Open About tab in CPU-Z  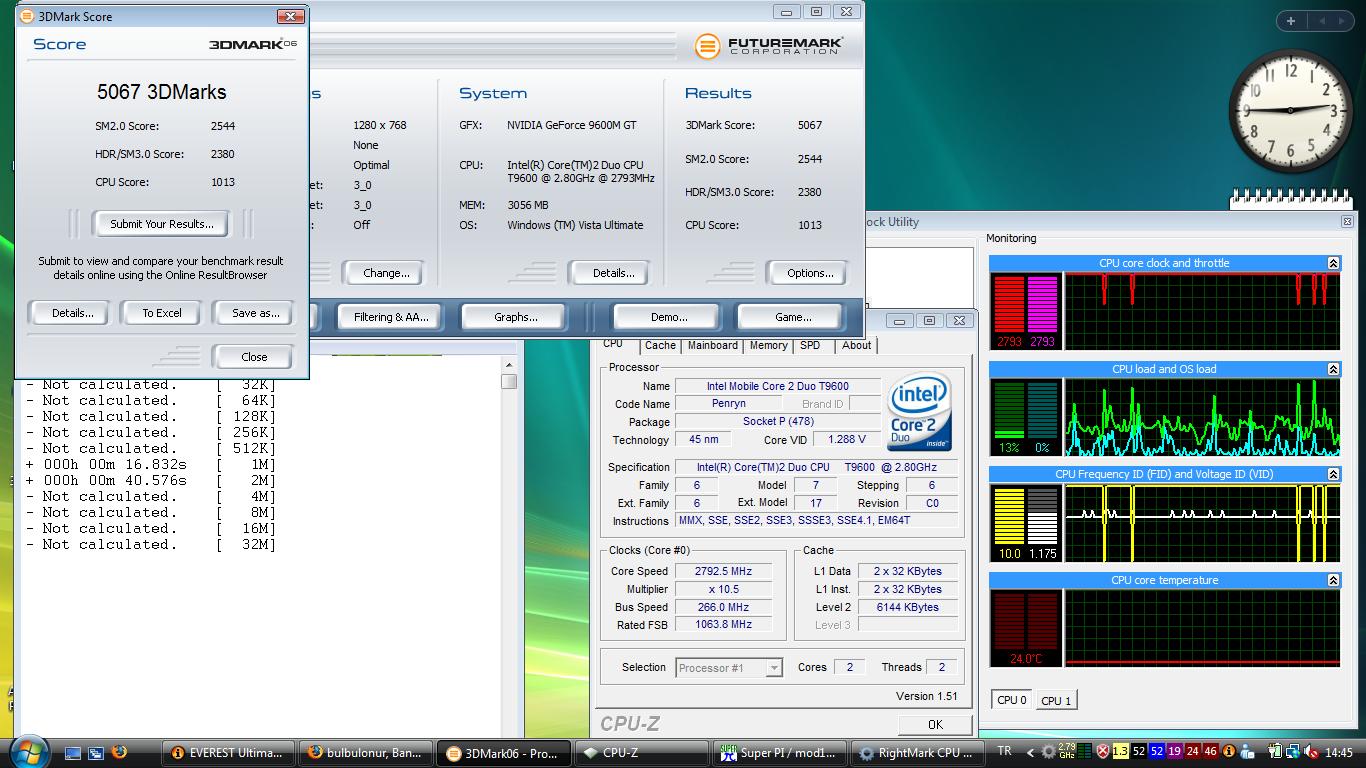[856, 345]
